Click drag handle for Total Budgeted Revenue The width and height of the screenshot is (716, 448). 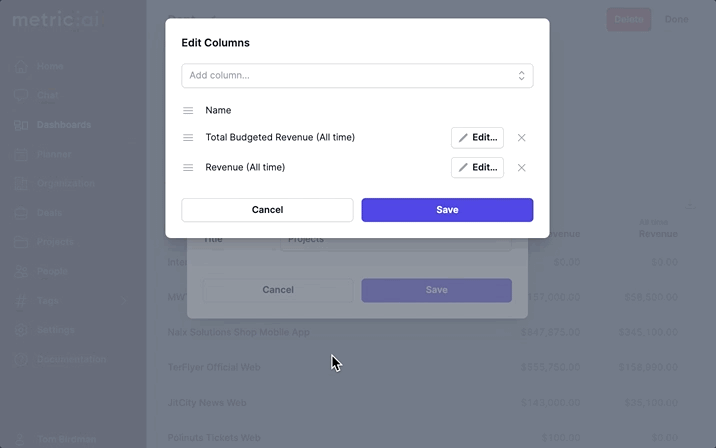pos(188,138)
